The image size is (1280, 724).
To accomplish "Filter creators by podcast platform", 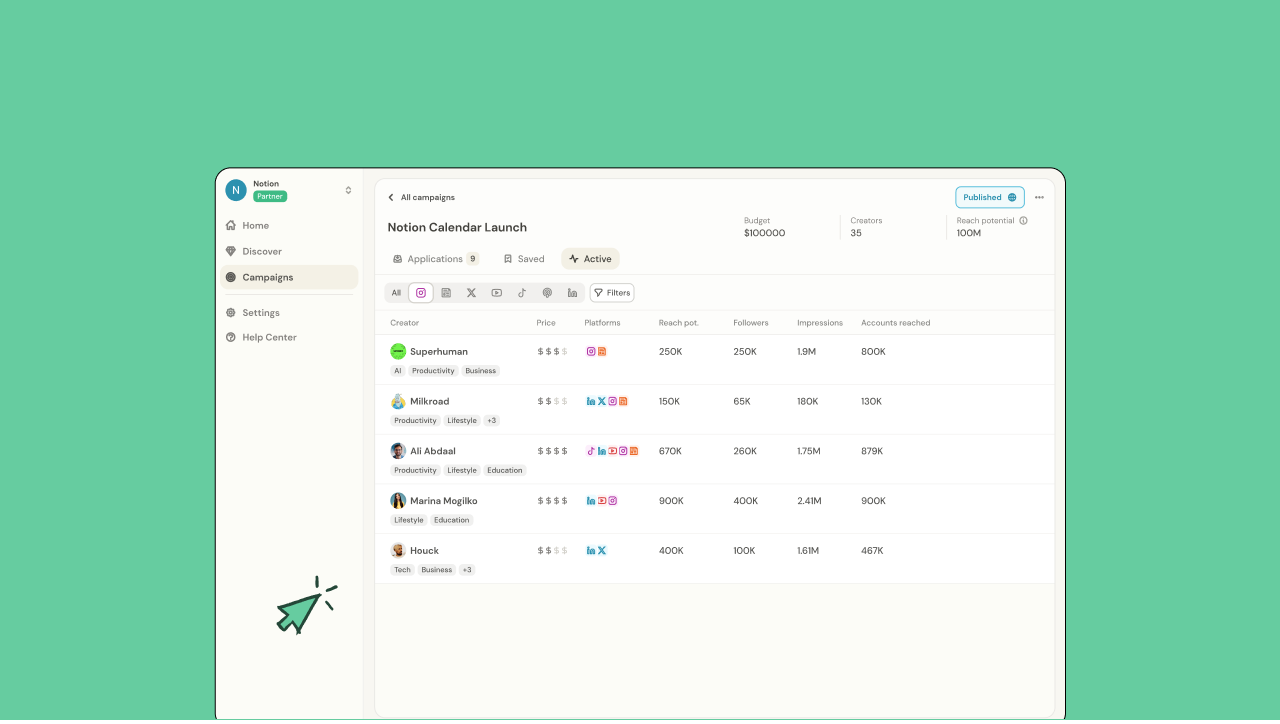I will pyautogui.click(x=547, y=293).
